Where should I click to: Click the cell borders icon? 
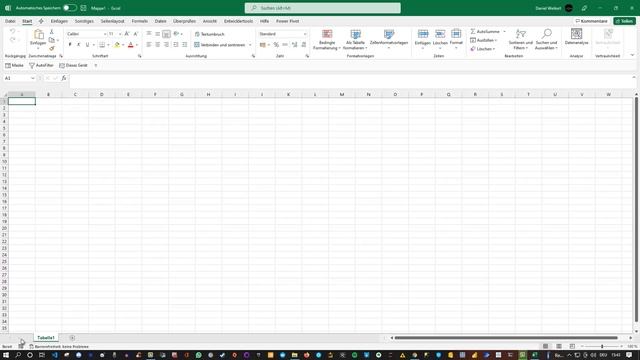(x=102, y=44)
